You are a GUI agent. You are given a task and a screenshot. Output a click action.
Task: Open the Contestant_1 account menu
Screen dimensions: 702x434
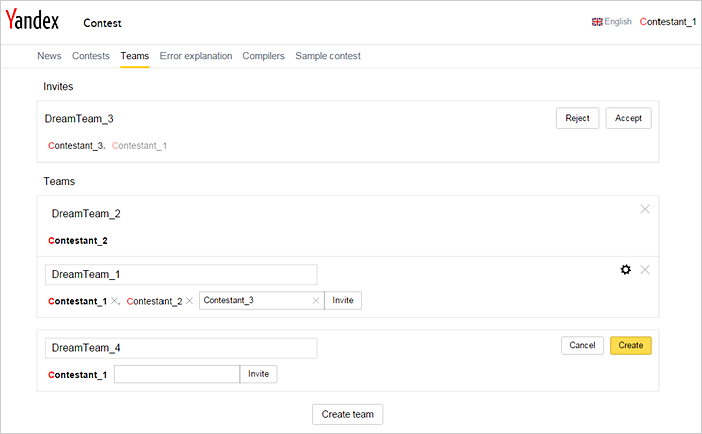[668, 21]
